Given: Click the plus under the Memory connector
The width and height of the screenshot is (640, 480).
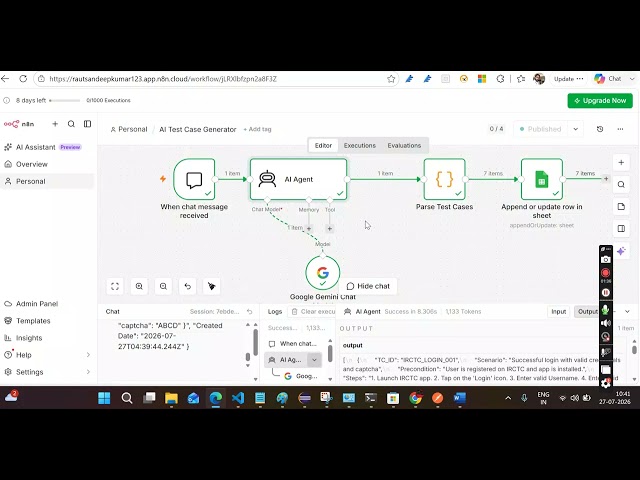Looking at the screenshot, I should [309, 229].
